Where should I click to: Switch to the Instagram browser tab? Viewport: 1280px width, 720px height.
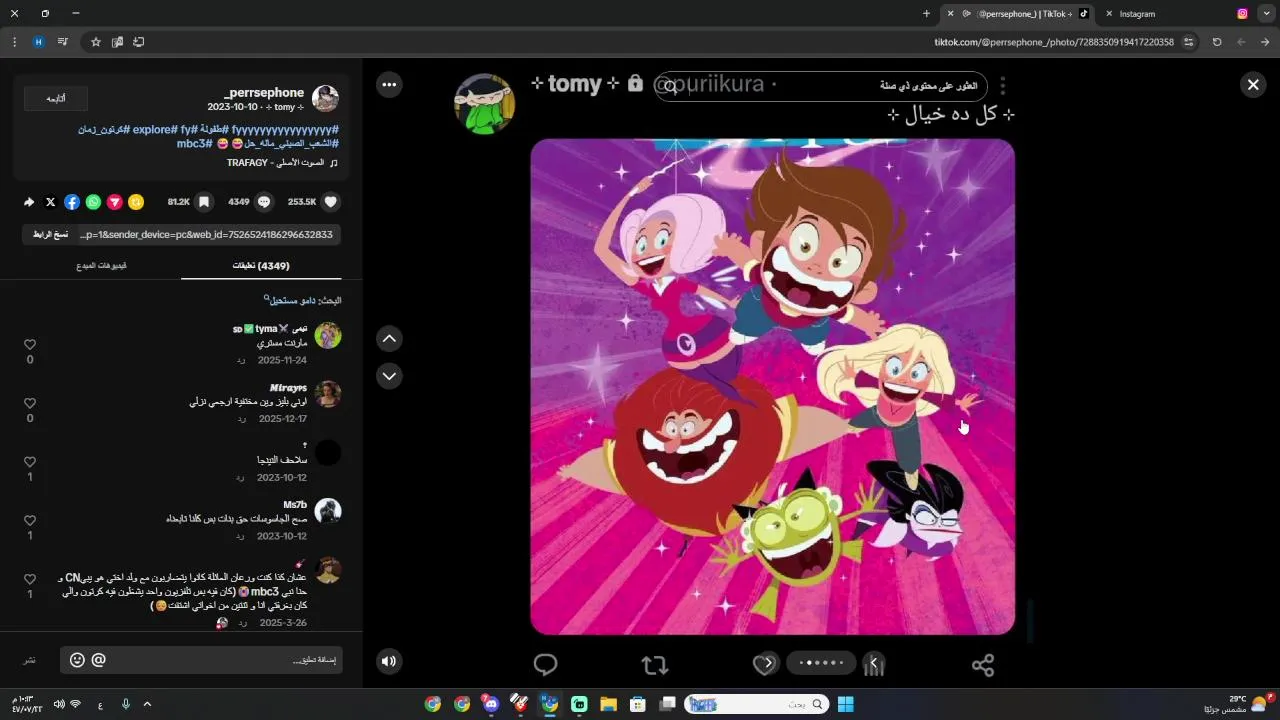click(x=1178, y=14)
